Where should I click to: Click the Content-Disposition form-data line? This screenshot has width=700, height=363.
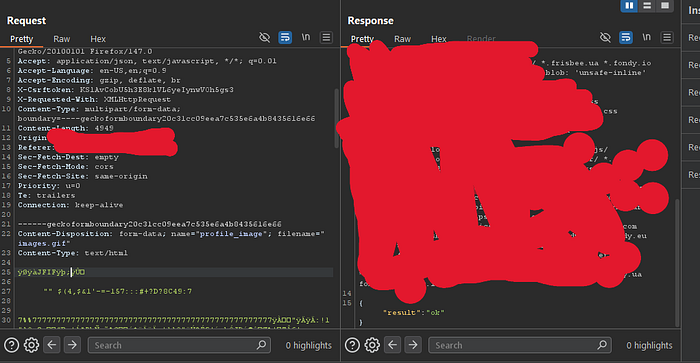(171, 238)
